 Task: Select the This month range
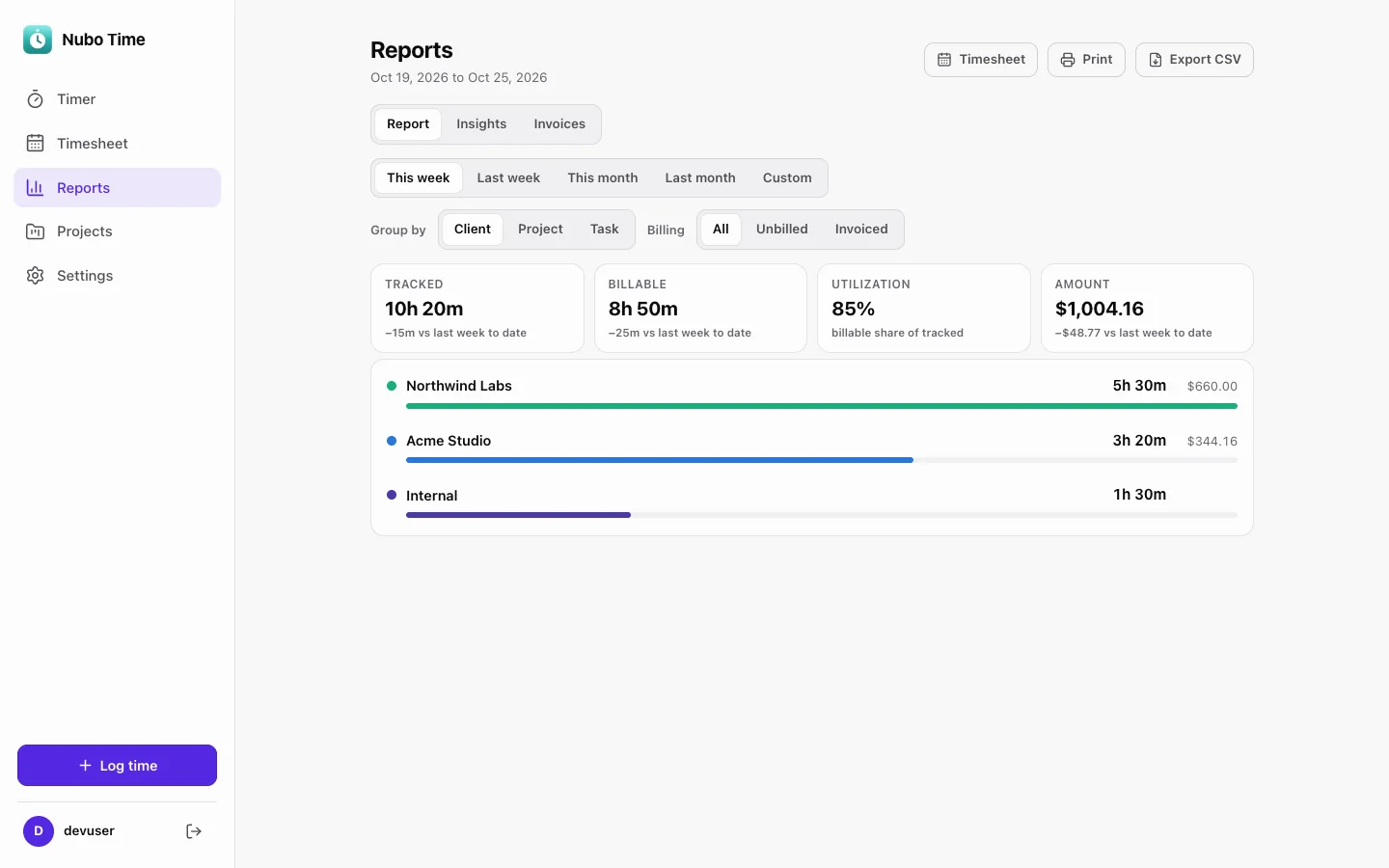(603, 178)
